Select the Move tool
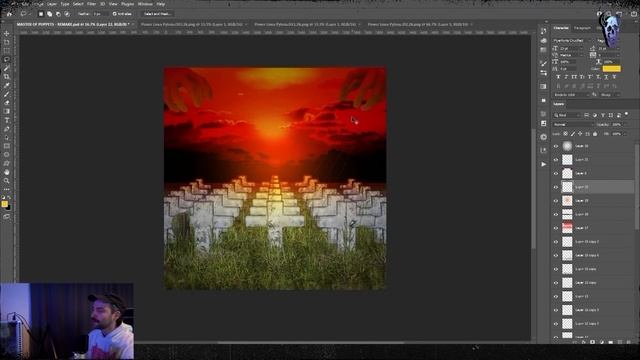The width and height of the screenshot is (640, 360). (7, 33)
